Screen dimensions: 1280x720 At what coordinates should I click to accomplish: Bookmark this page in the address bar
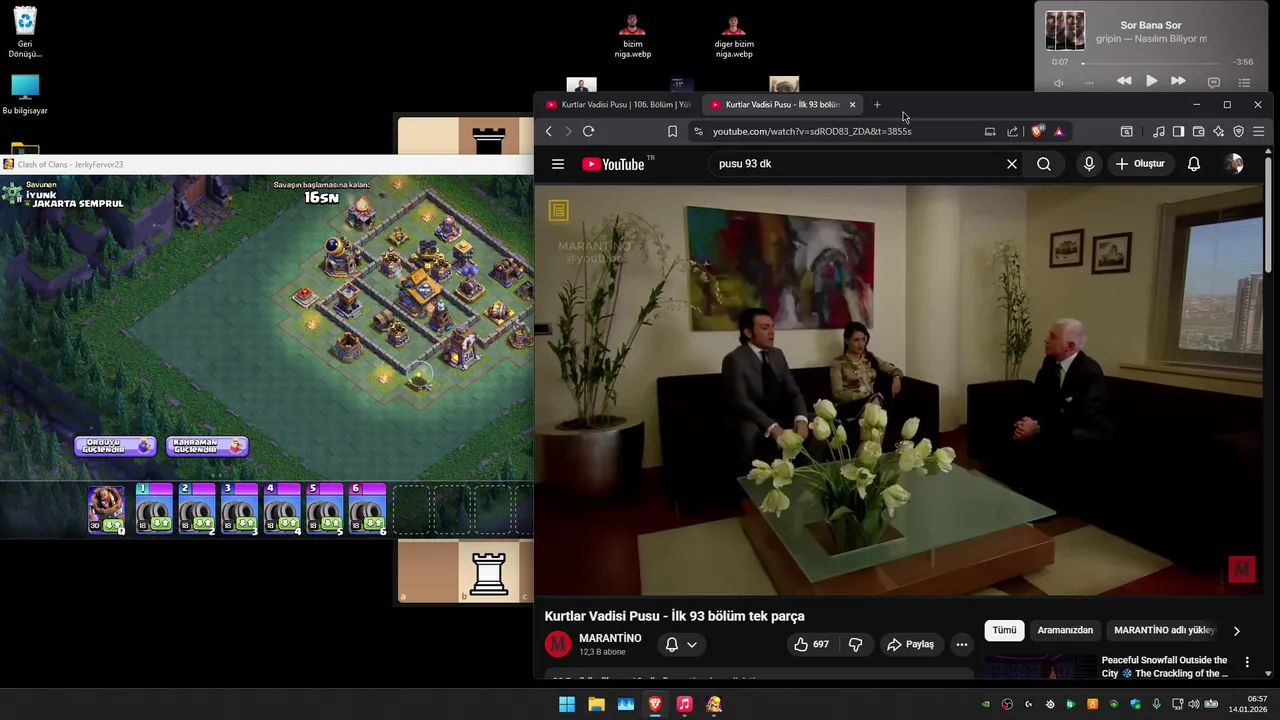pyautogui.click(x=672, y=131)
